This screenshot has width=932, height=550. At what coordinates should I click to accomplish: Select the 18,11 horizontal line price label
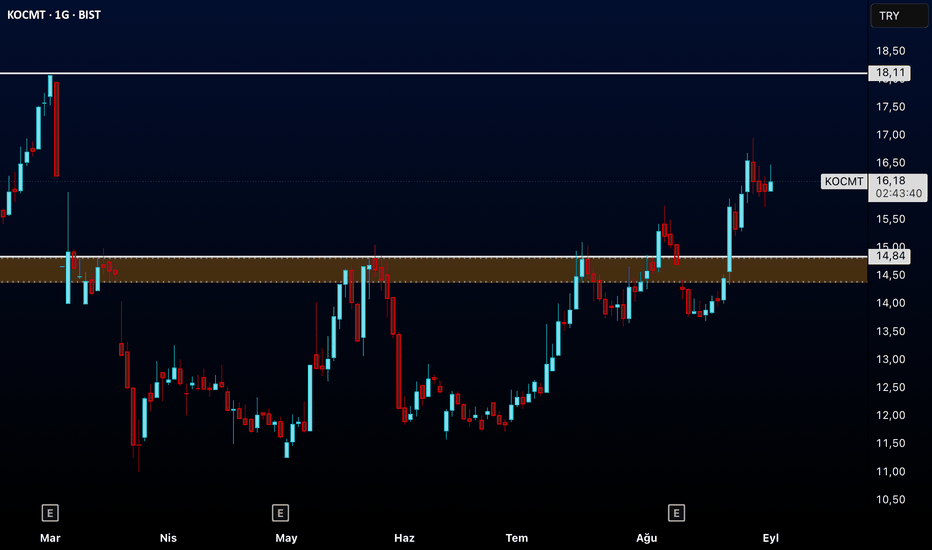(x=889, y=73)
